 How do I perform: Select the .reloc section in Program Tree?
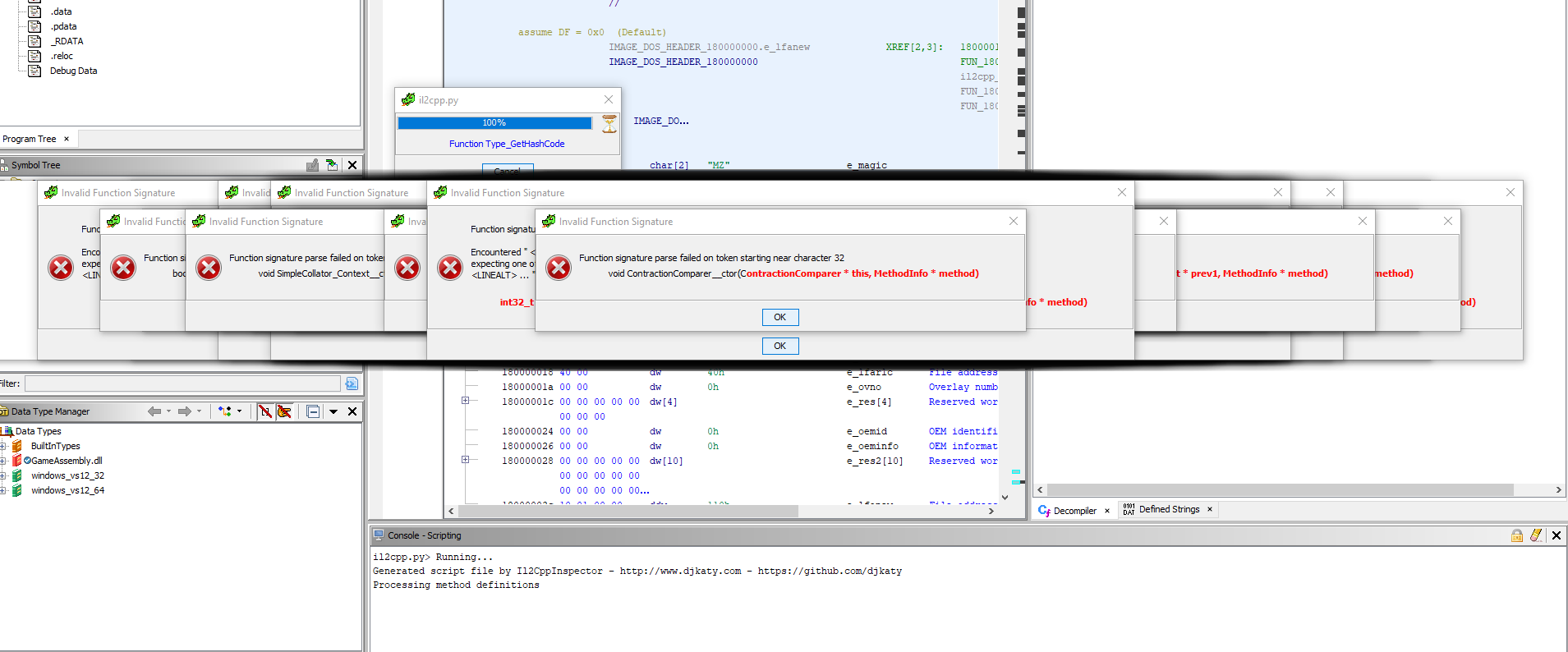[62, 56]
